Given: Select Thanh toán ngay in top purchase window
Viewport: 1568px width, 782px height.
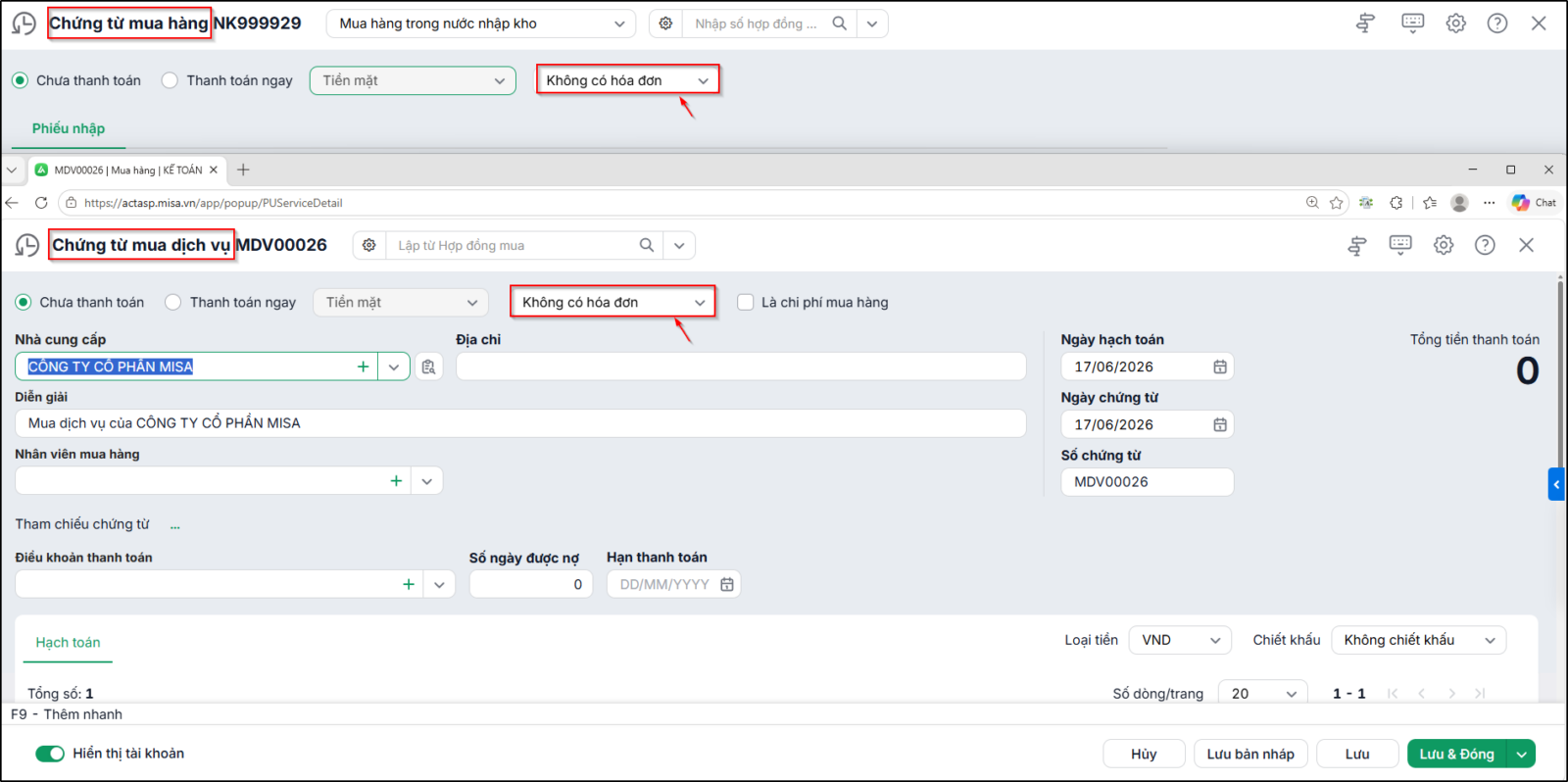Looking at the screenshot, I should point(170,80).
